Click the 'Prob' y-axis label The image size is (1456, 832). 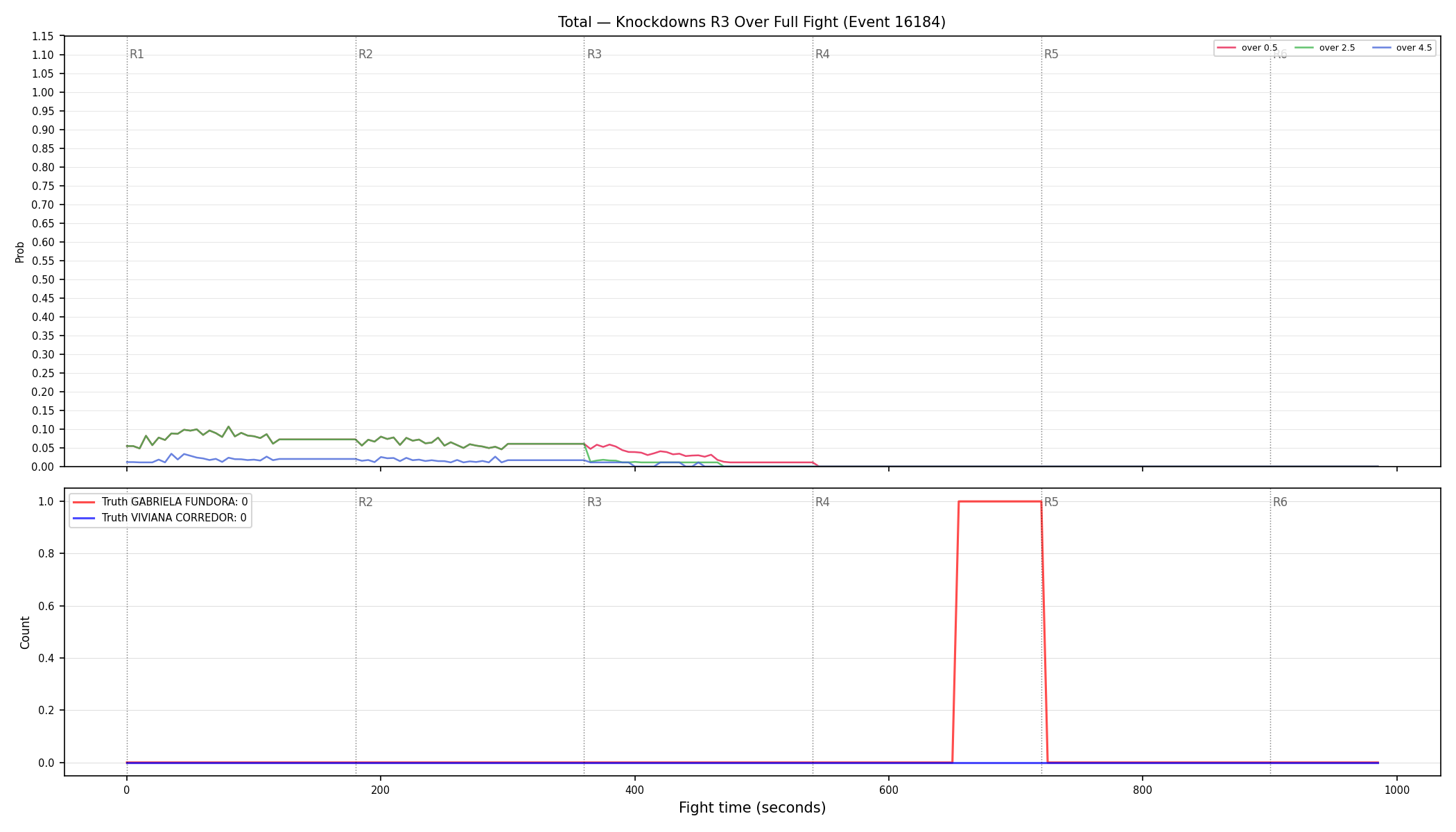coord(20,252)
